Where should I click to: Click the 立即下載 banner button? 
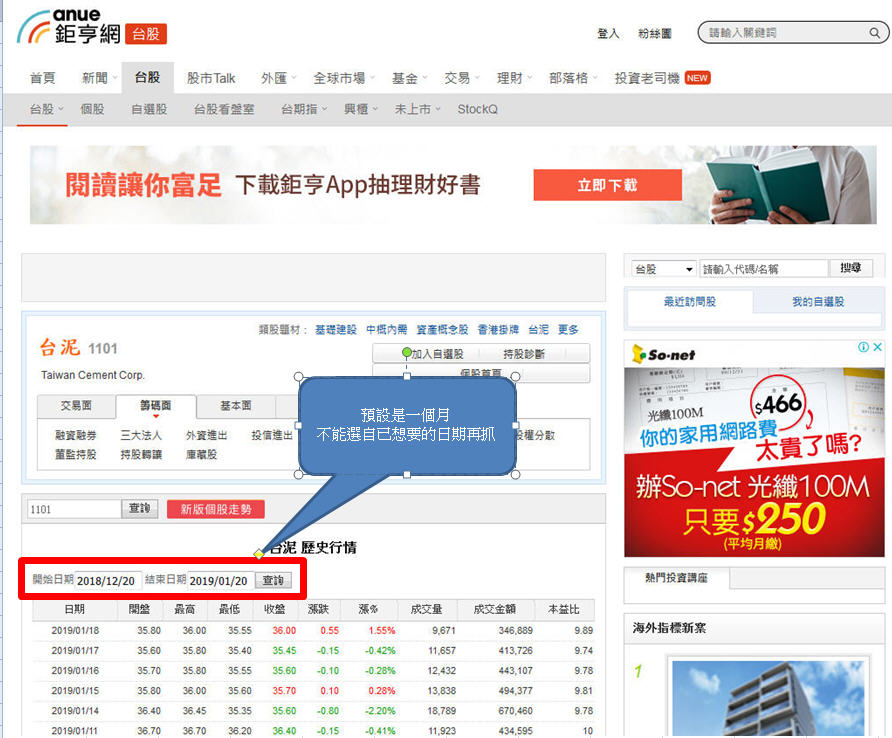pyautogui.click(x=608, y=185)
